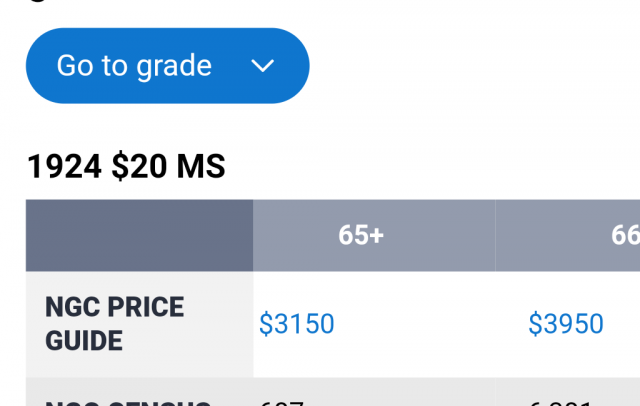Click the 1924 $20 MS heading
This screenshot has width=640, height=406.
[x=126, y=167]
